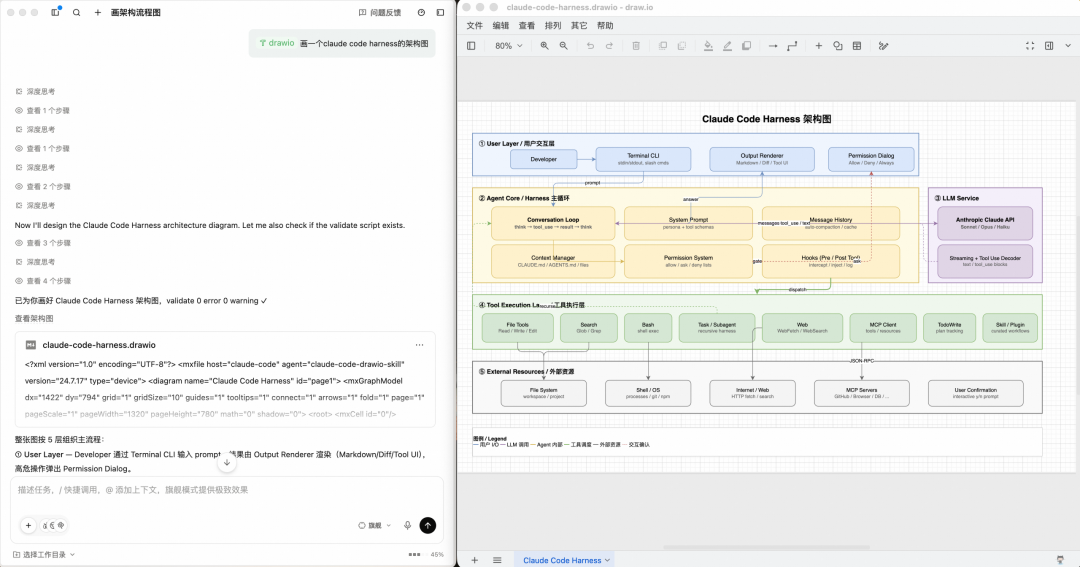This screenshot has width=1080, height=567.
Task: Open the shapes picker icon in toolbar
Action: coord(838,46)
